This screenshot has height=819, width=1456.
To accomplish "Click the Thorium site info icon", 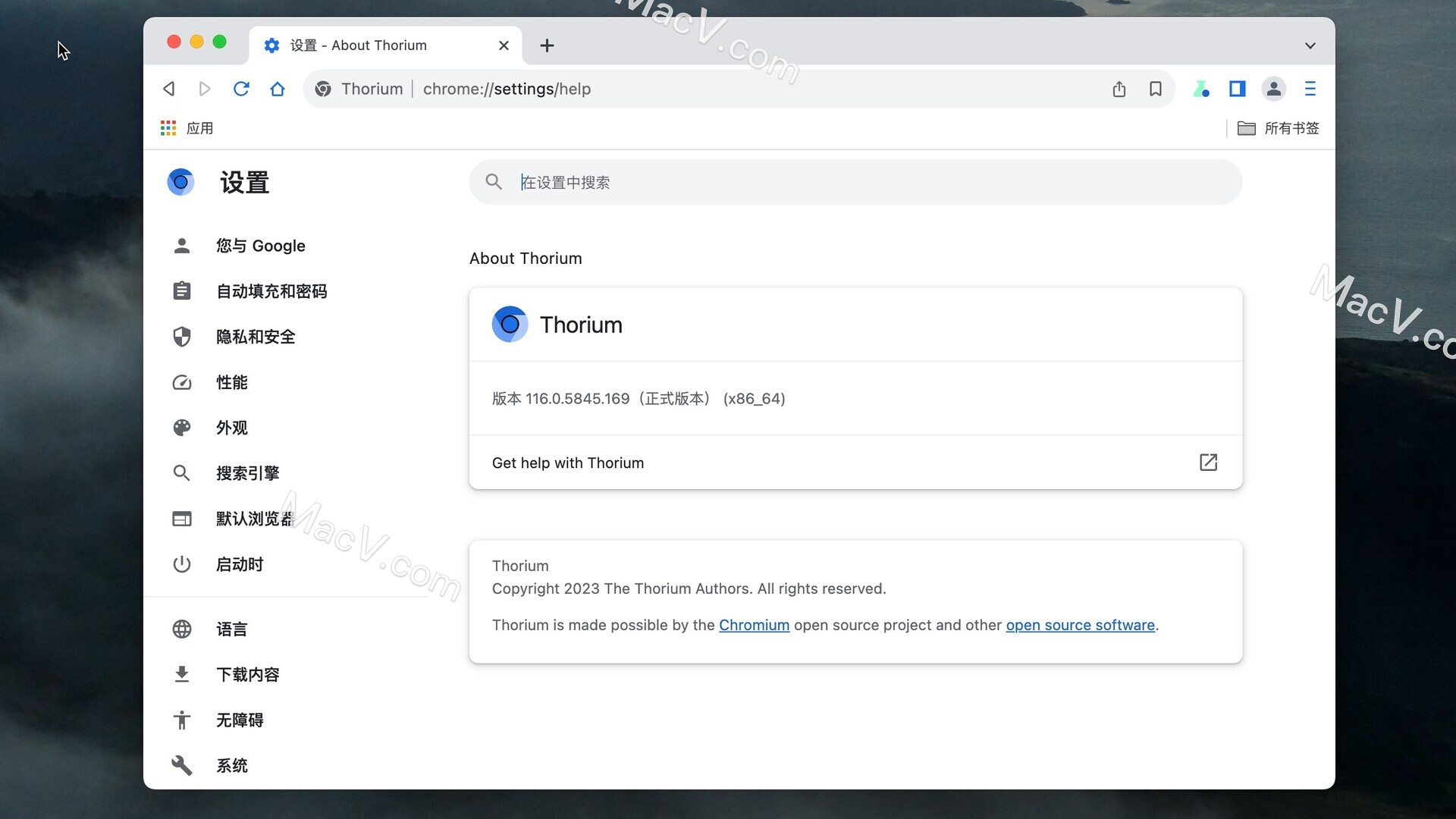I will [x=323, y=89].
